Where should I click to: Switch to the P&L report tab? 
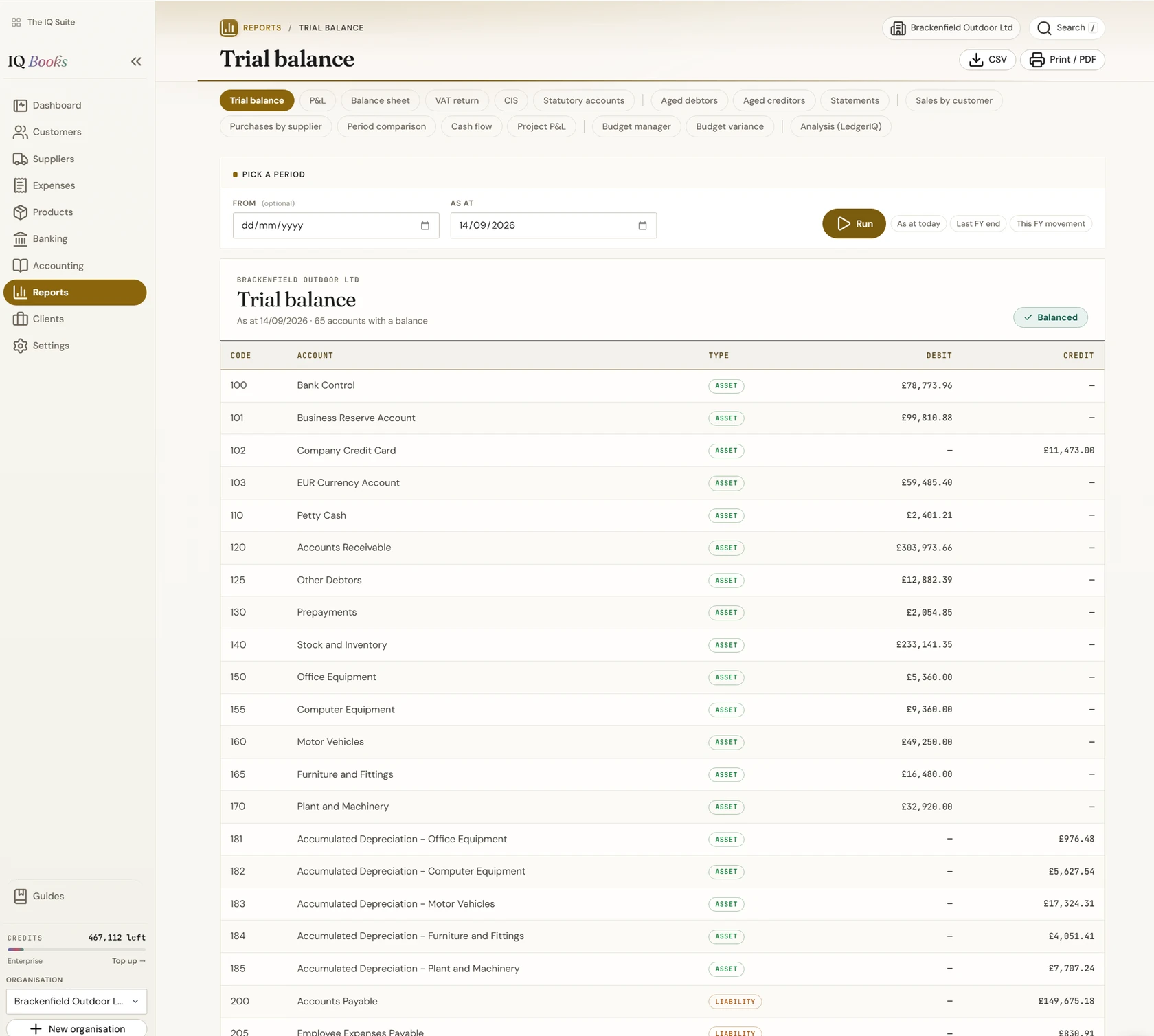click(x=317, y=100)
